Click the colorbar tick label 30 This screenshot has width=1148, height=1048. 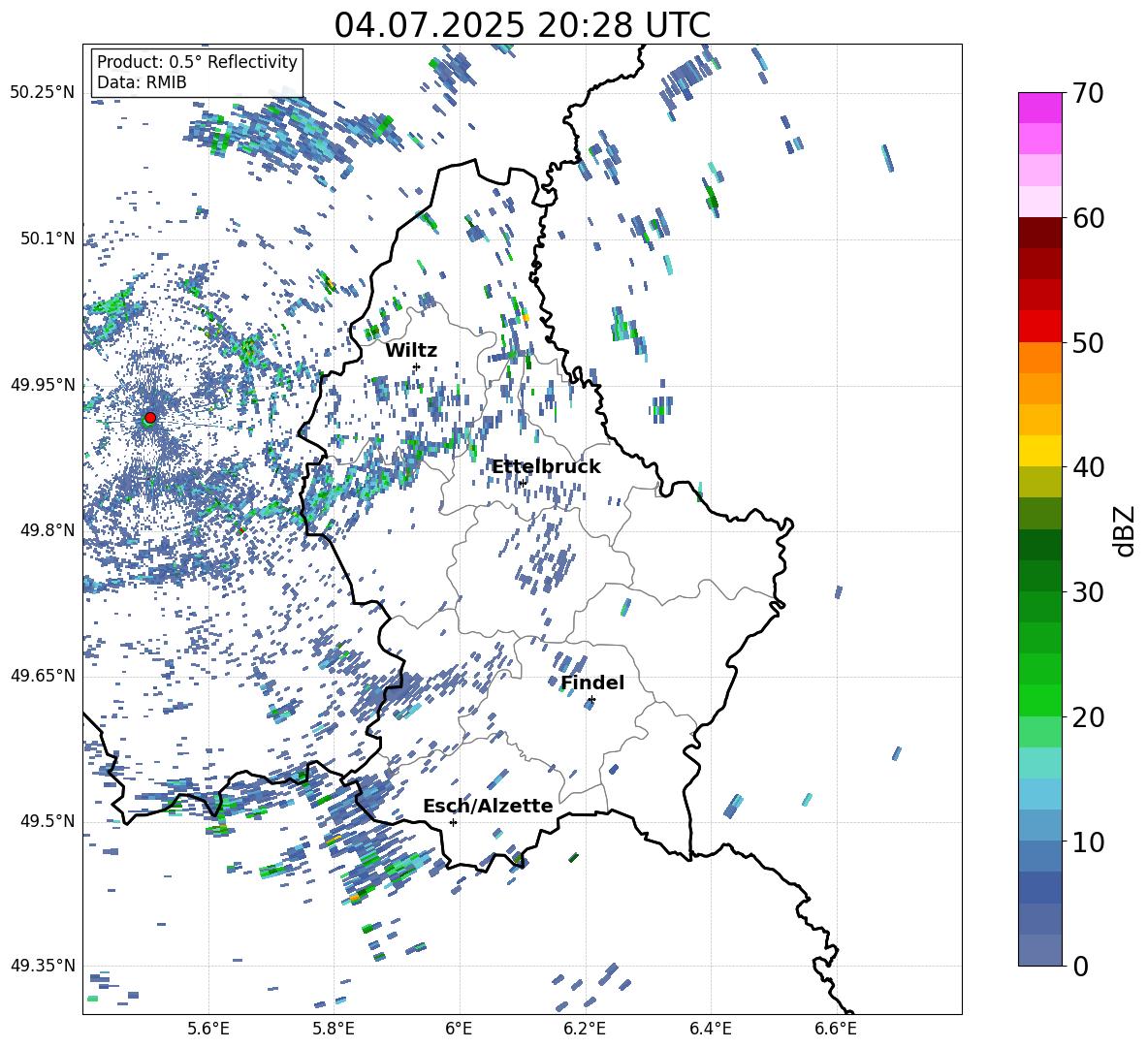click(1088, 591)
